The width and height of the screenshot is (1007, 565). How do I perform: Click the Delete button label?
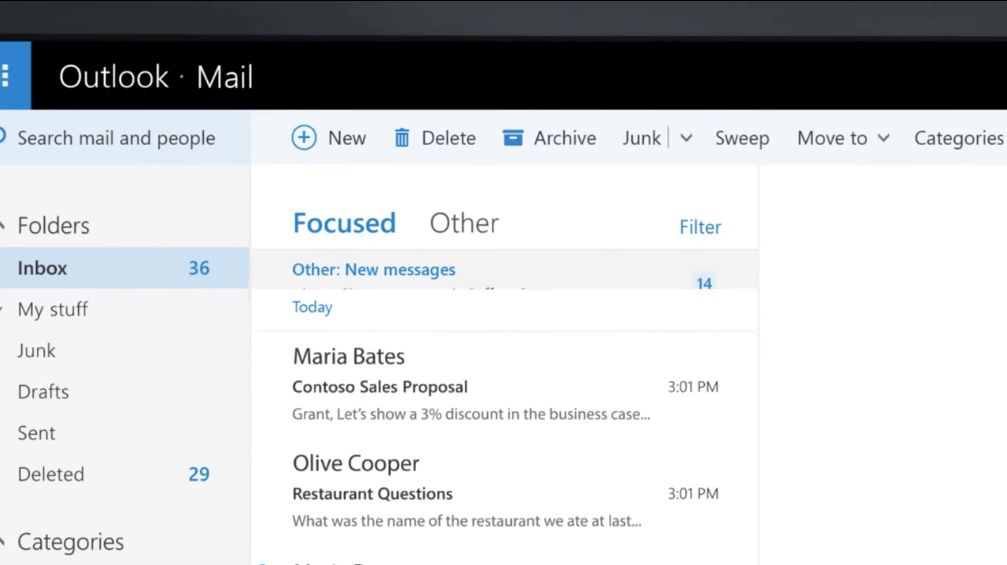coord(448,138)
